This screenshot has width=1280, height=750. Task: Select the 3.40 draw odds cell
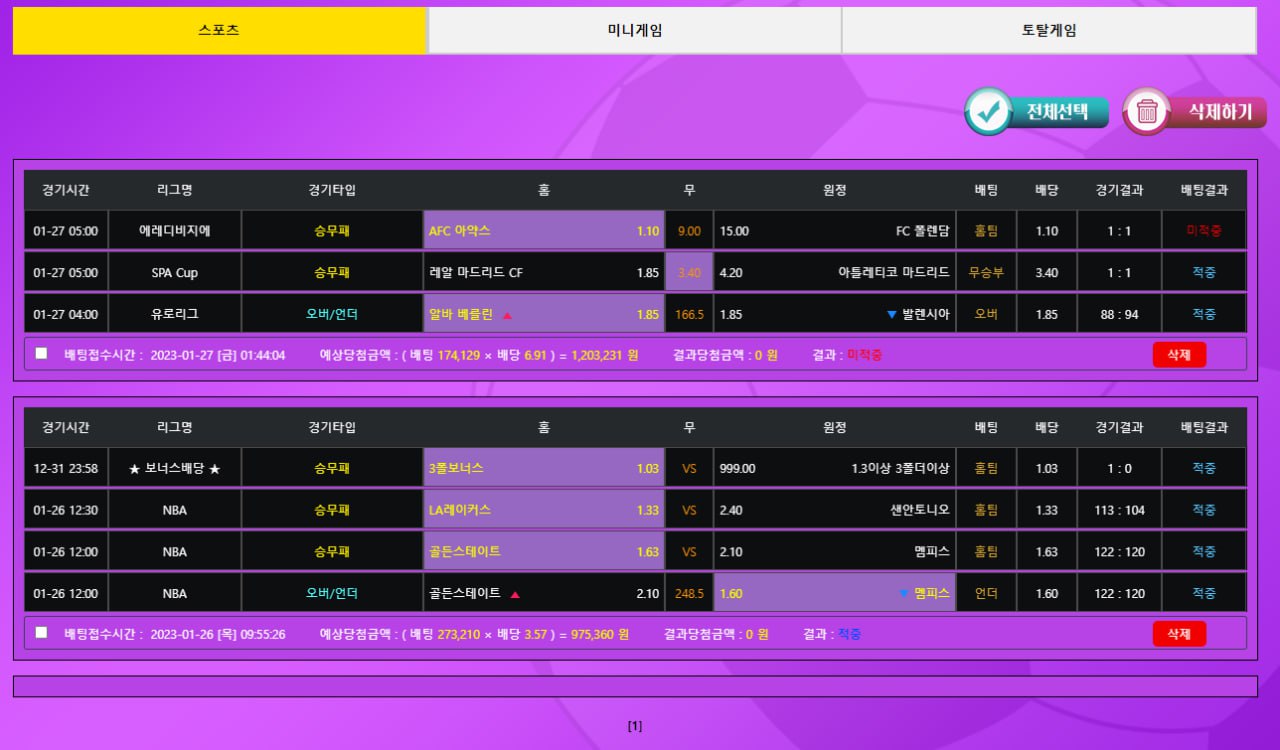point(689,272)
